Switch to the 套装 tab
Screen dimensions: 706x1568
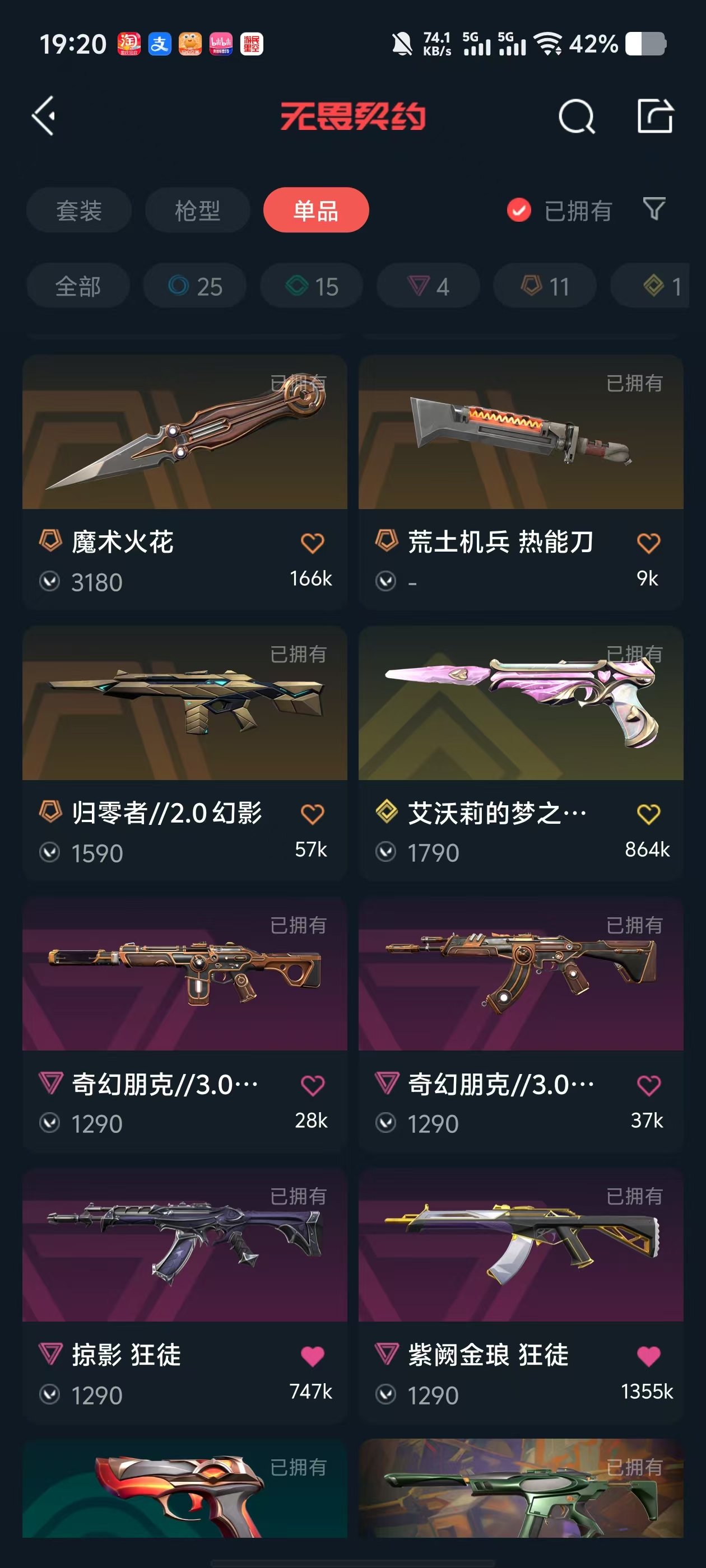tap(78, 210)
